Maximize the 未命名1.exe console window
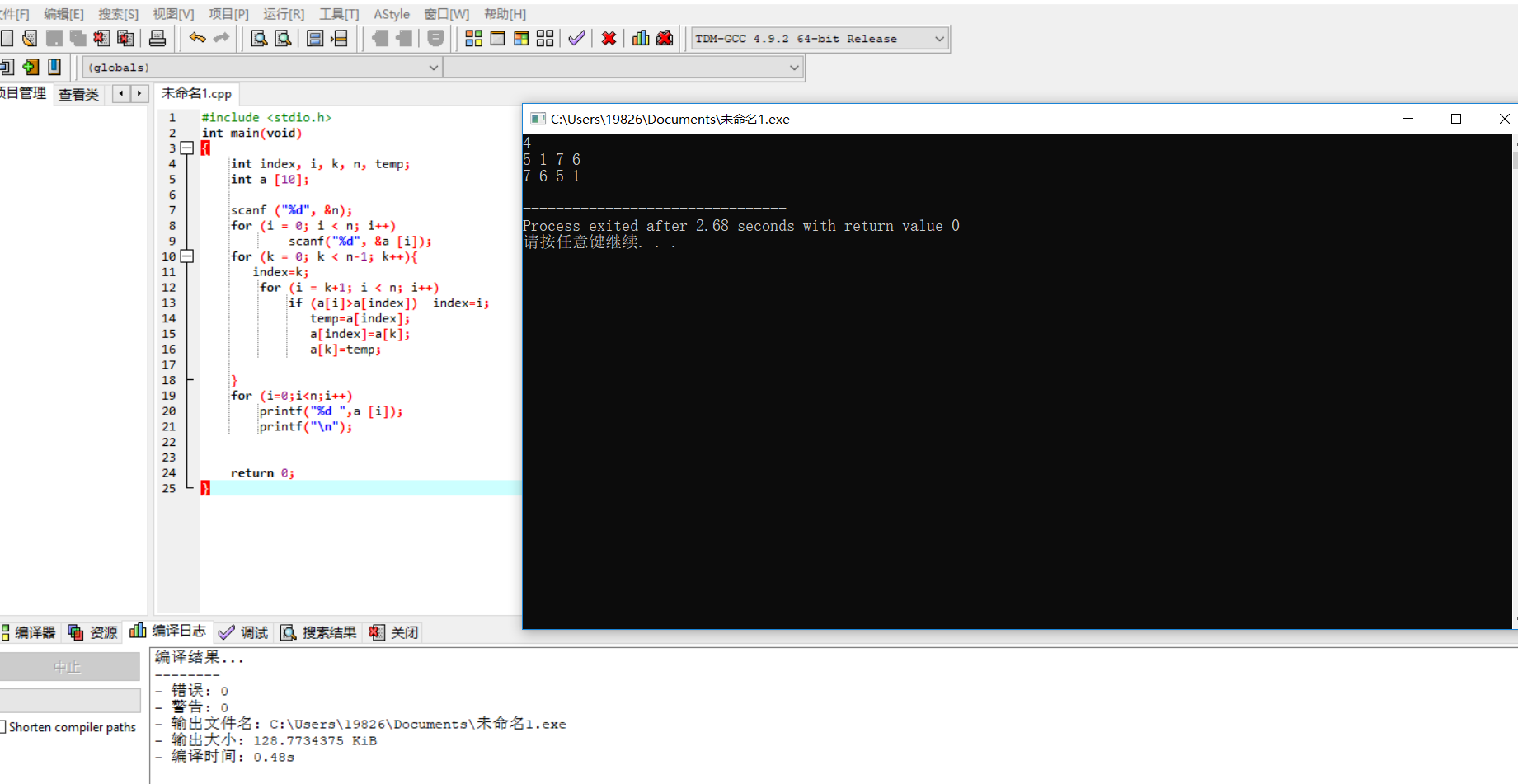 pos(1456,119)
